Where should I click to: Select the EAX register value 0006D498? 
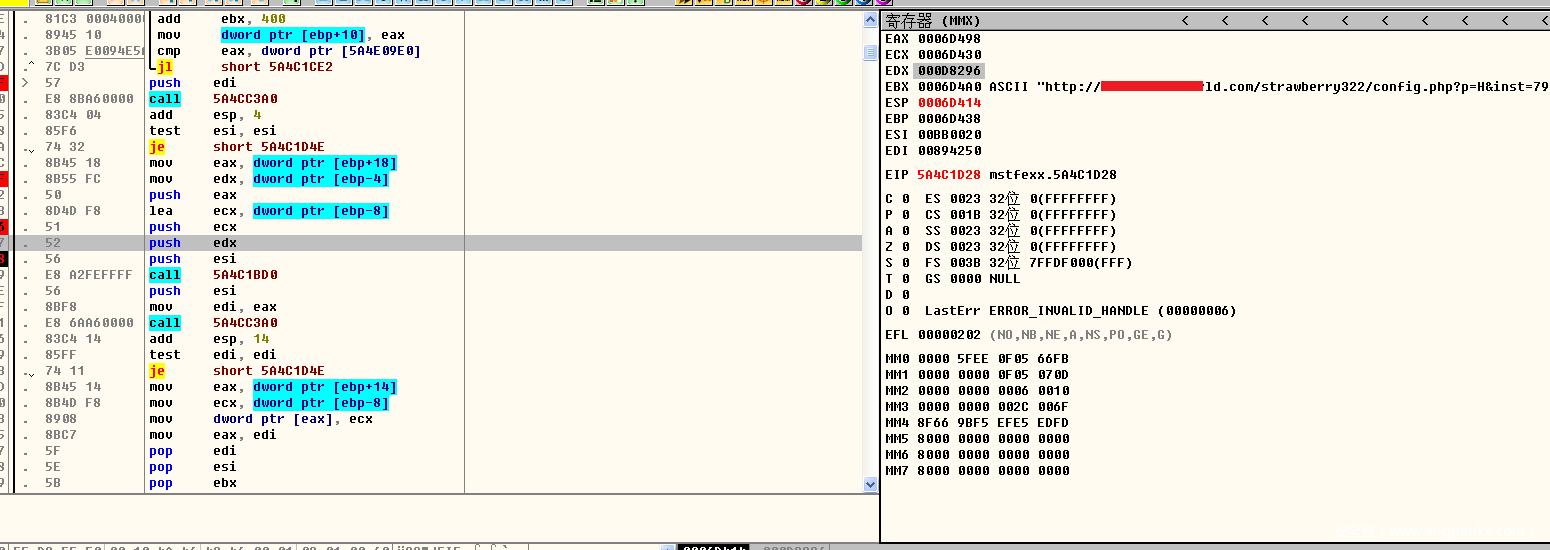tap(949, 39)
